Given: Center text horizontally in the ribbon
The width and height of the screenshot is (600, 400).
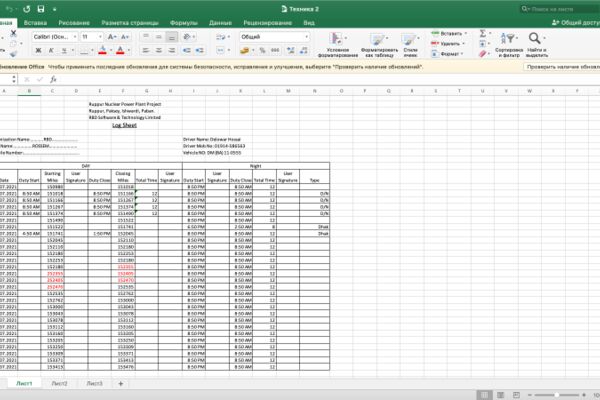Looking at the screenshot, I should 159,50.
